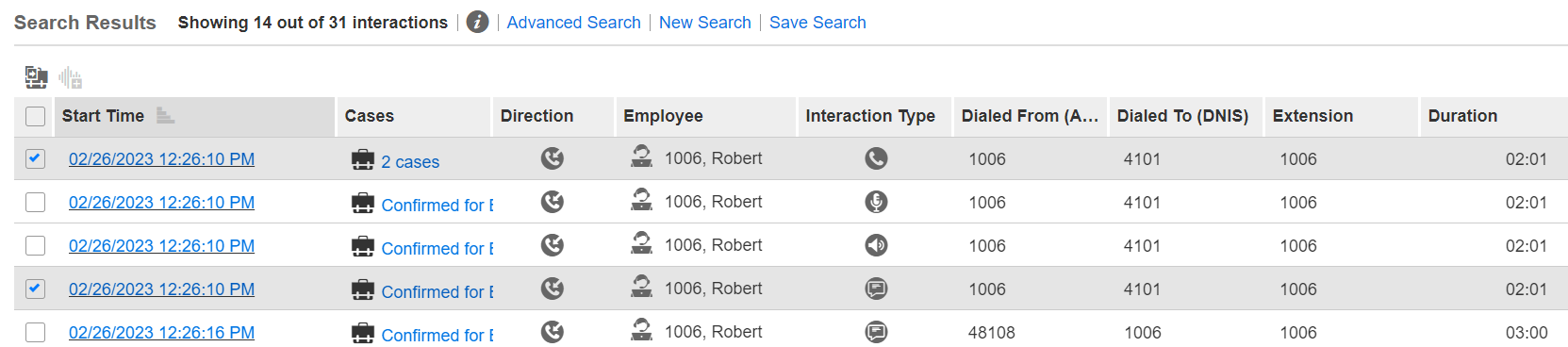Uncheck the checkbox for the 2 cases row

click(x=35, y=158)
